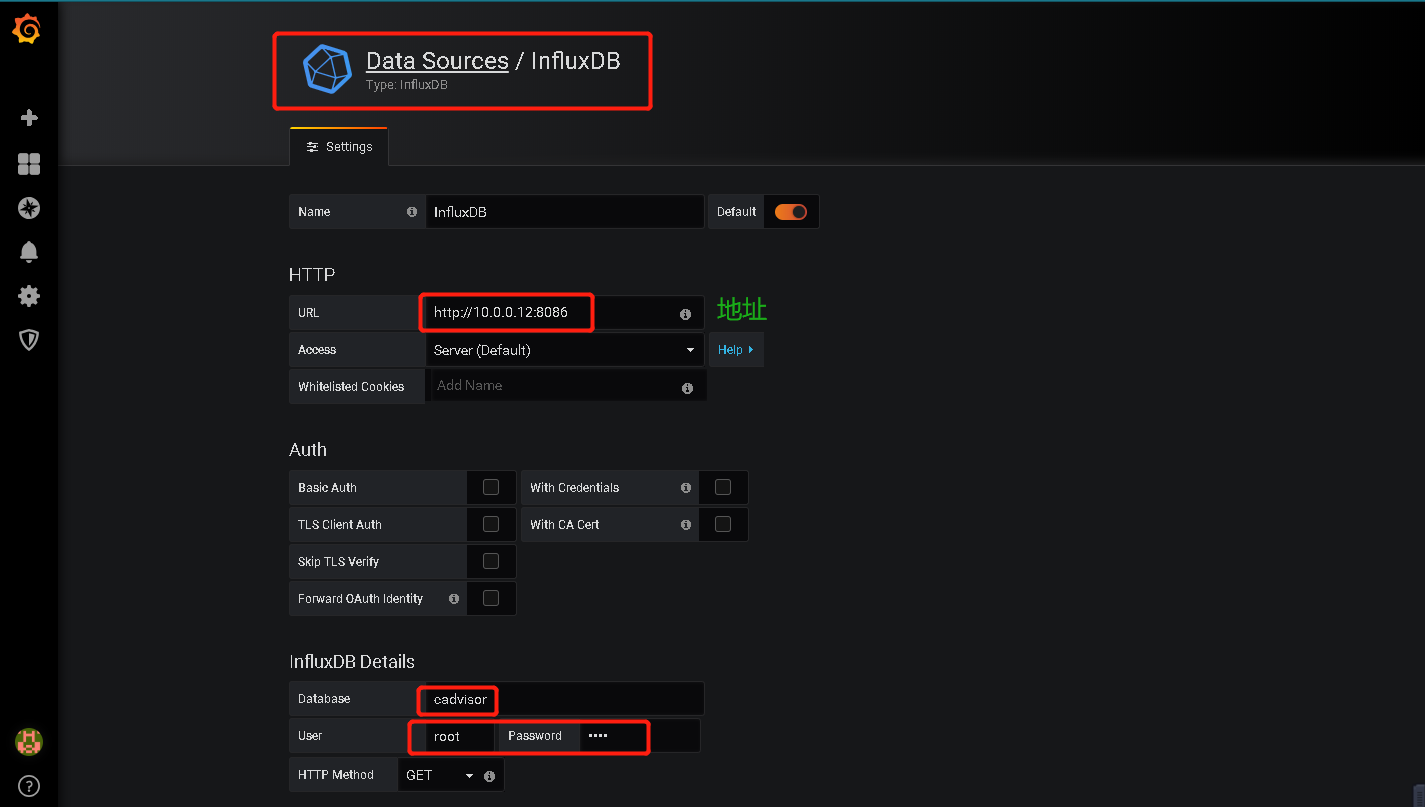Click the With Credentials info icon
The width and height of the screenshot is (1425, 807).
click(686, 488)
